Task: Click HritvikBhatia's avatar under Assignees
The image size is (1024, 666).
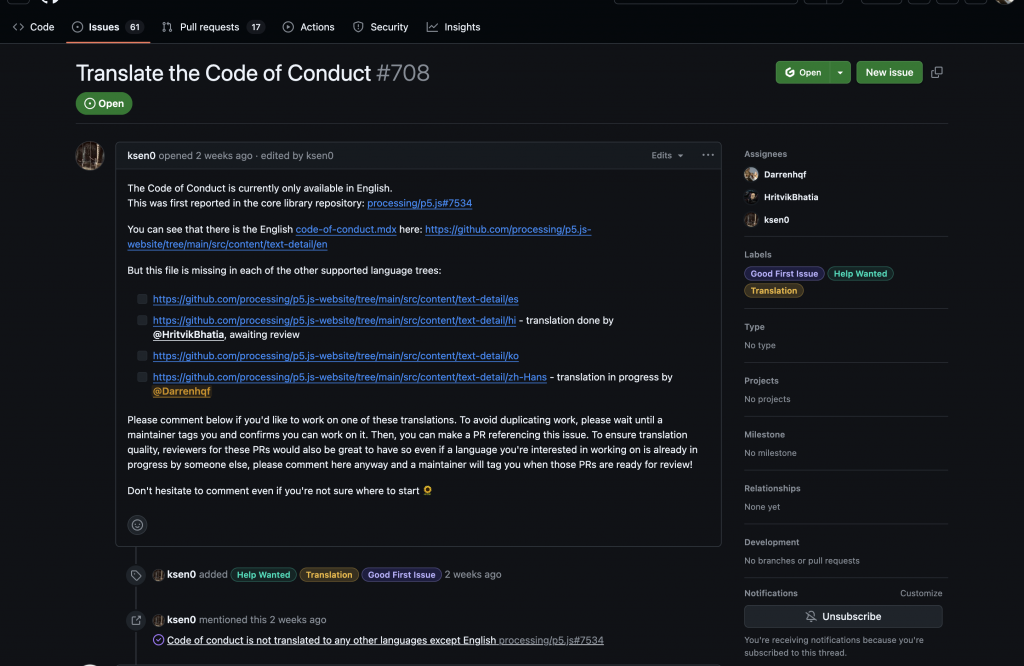Action: point(751,197)
